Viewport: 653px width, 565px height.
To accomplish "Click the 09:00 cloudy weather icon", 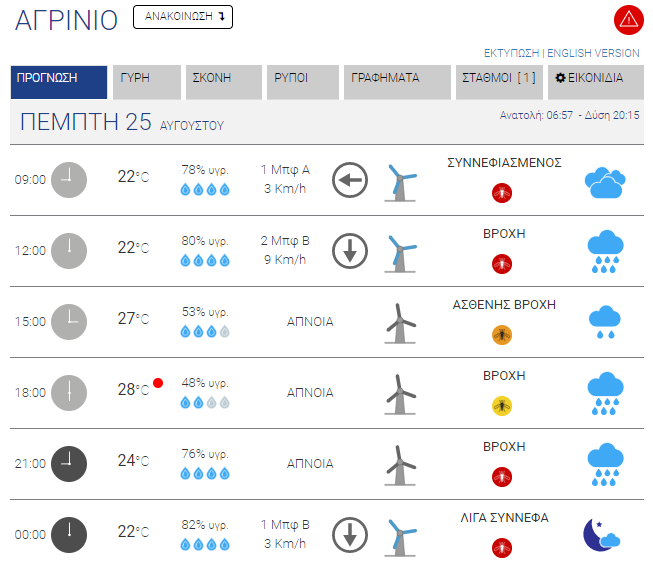I will (605, 182).
